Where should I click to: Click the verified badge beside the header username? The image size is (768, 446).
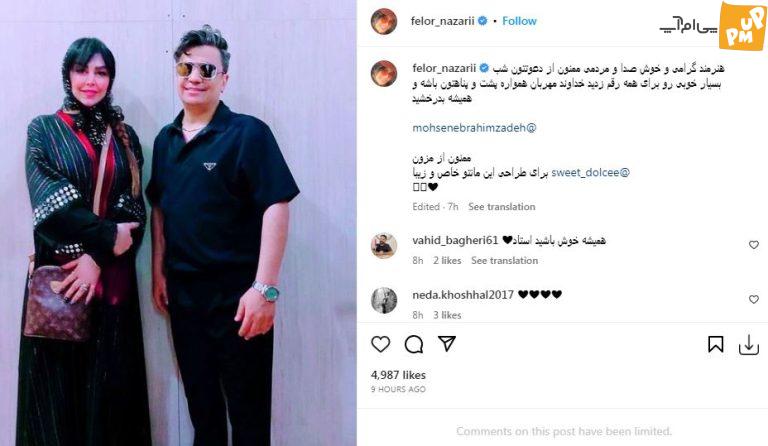point(483,21)
